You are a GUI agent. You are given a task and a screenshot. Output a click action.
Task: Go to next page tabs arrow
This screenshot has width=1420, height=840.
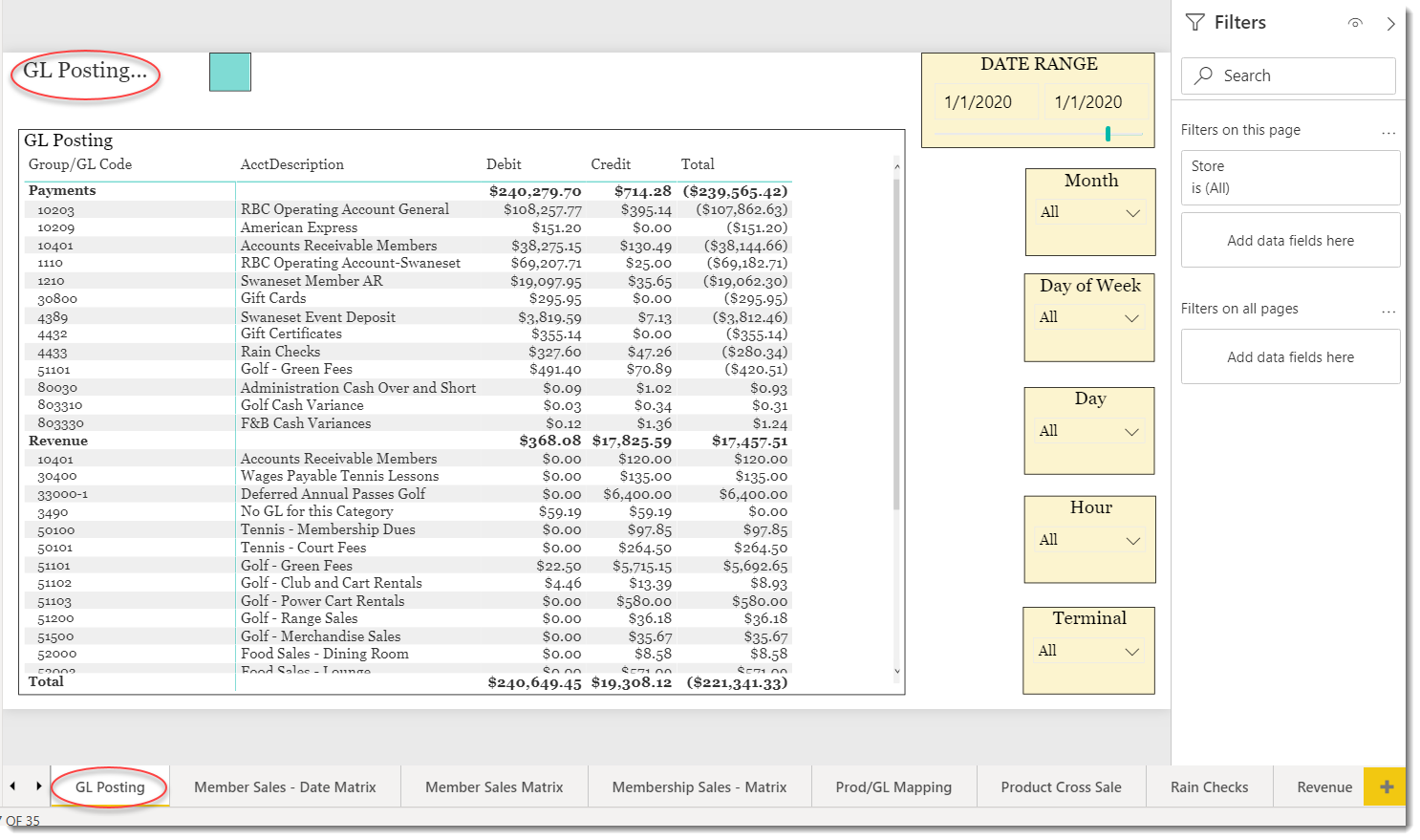(x=38, y=786)
